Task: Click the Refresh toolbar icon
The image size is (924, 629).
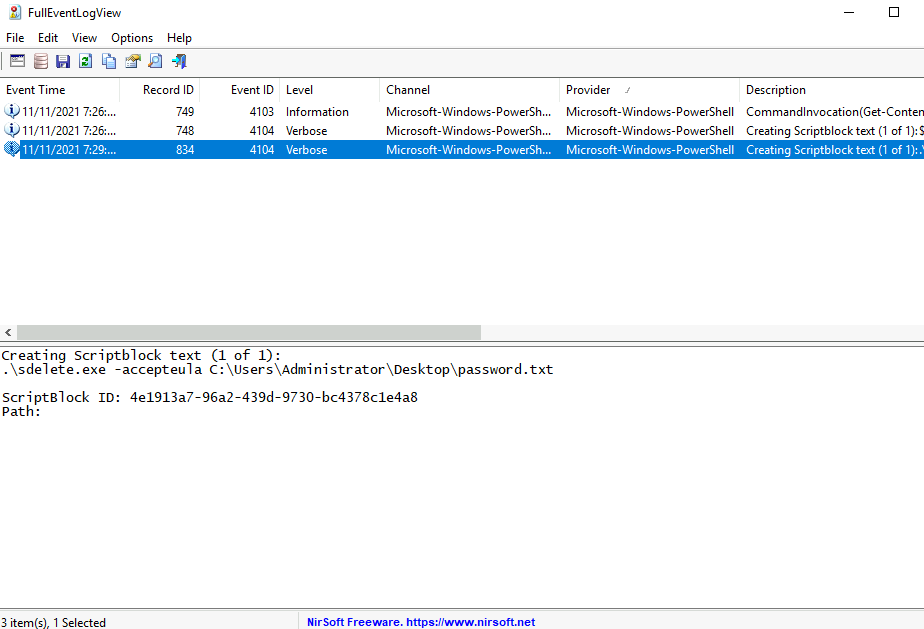Action: 86,62
